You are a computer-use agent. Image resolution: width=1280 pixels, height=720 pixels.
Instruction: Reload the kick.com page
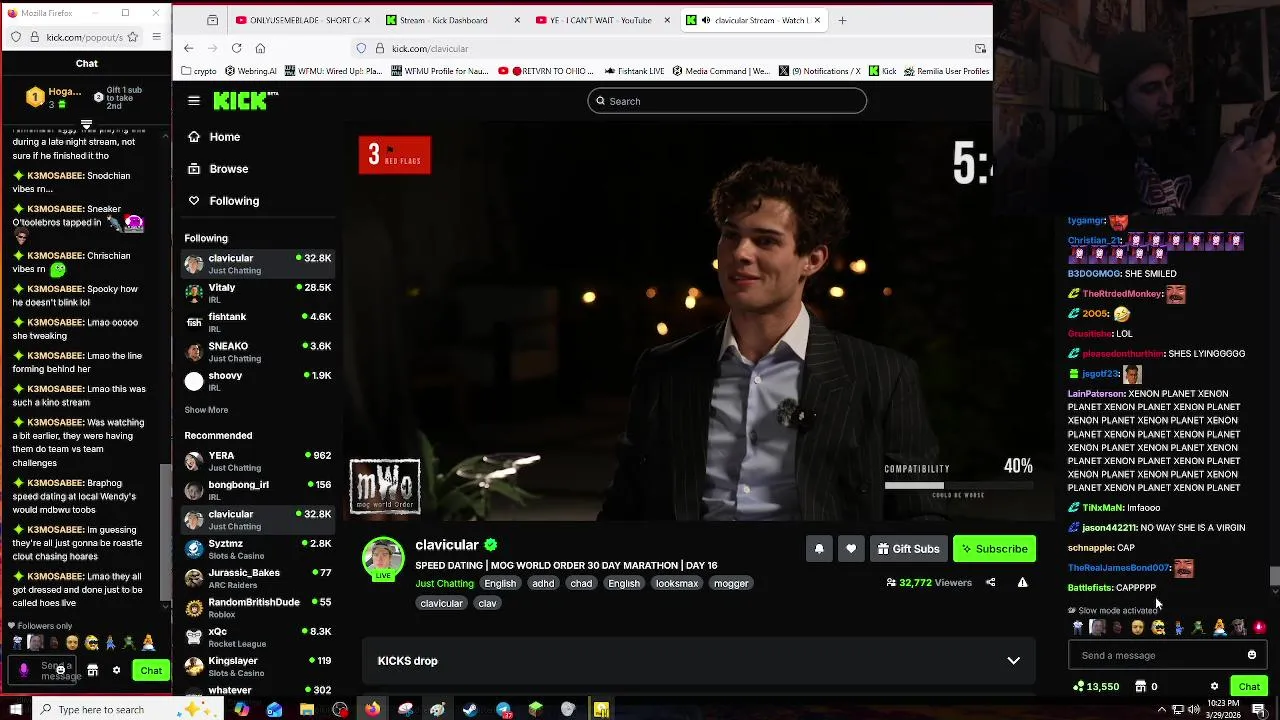click(x=236, y=48)
